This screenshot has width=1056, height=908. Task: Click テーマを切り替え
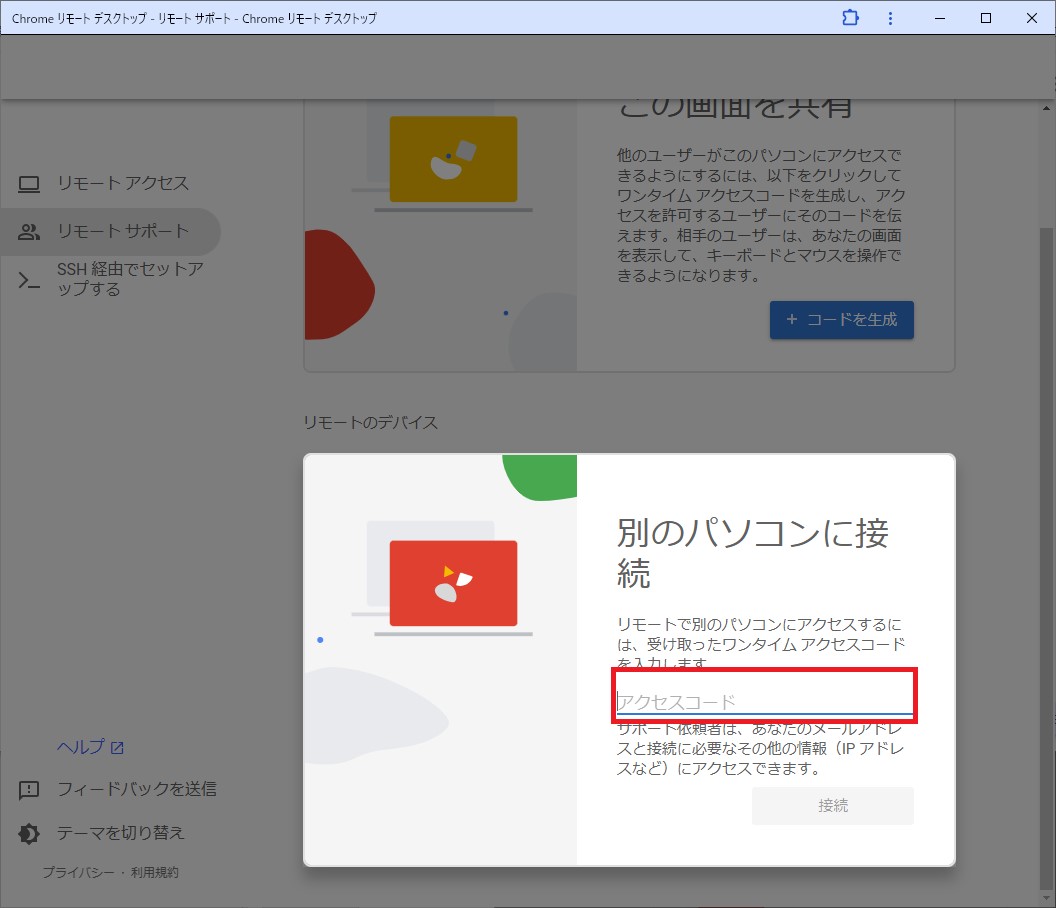coord(121,833)
